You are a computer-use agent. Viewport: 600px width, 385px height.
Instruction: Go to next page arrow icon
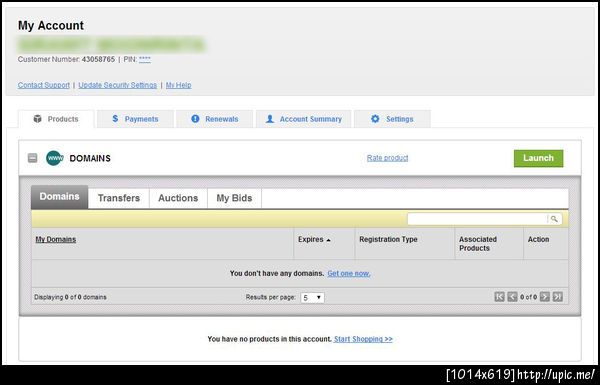coord(545,297)
